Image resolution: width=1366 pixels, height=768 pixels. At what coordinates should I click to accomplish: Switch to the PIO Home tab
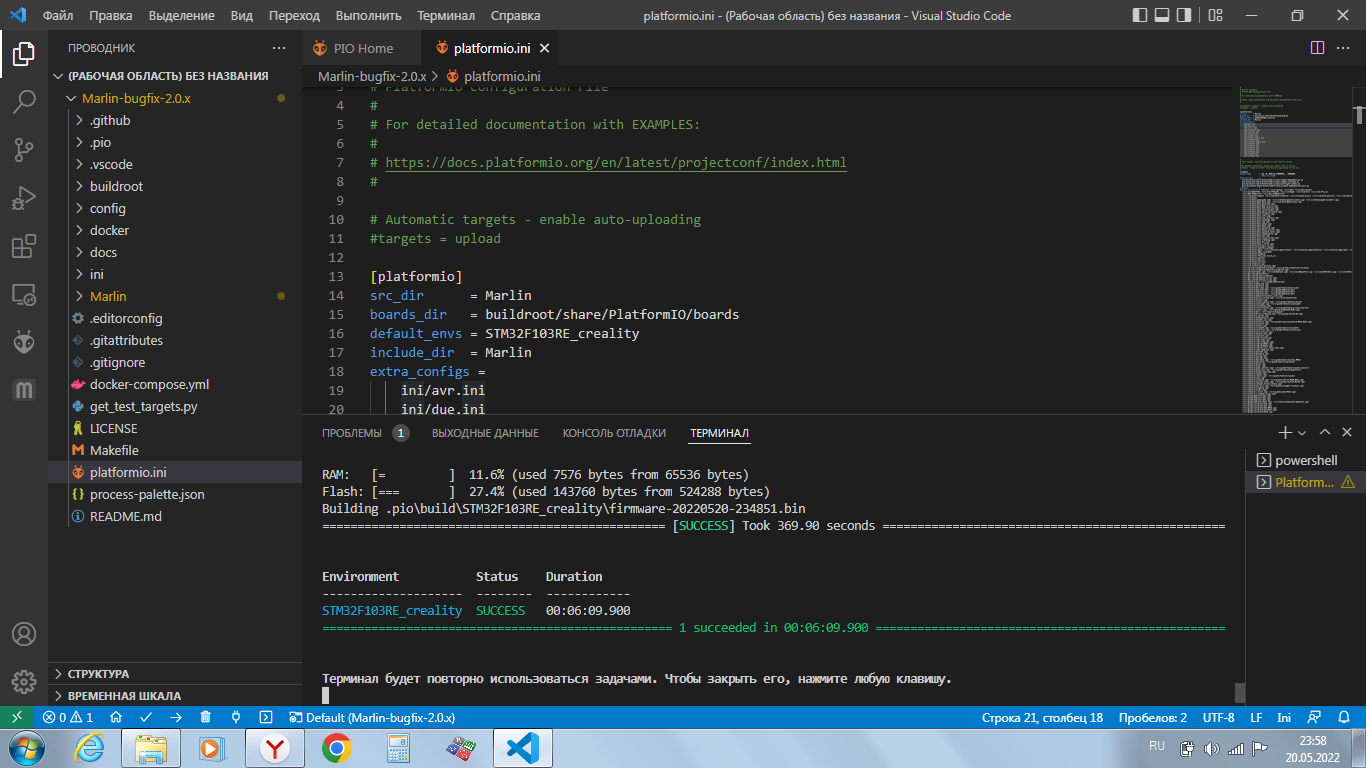coord(362,48)
